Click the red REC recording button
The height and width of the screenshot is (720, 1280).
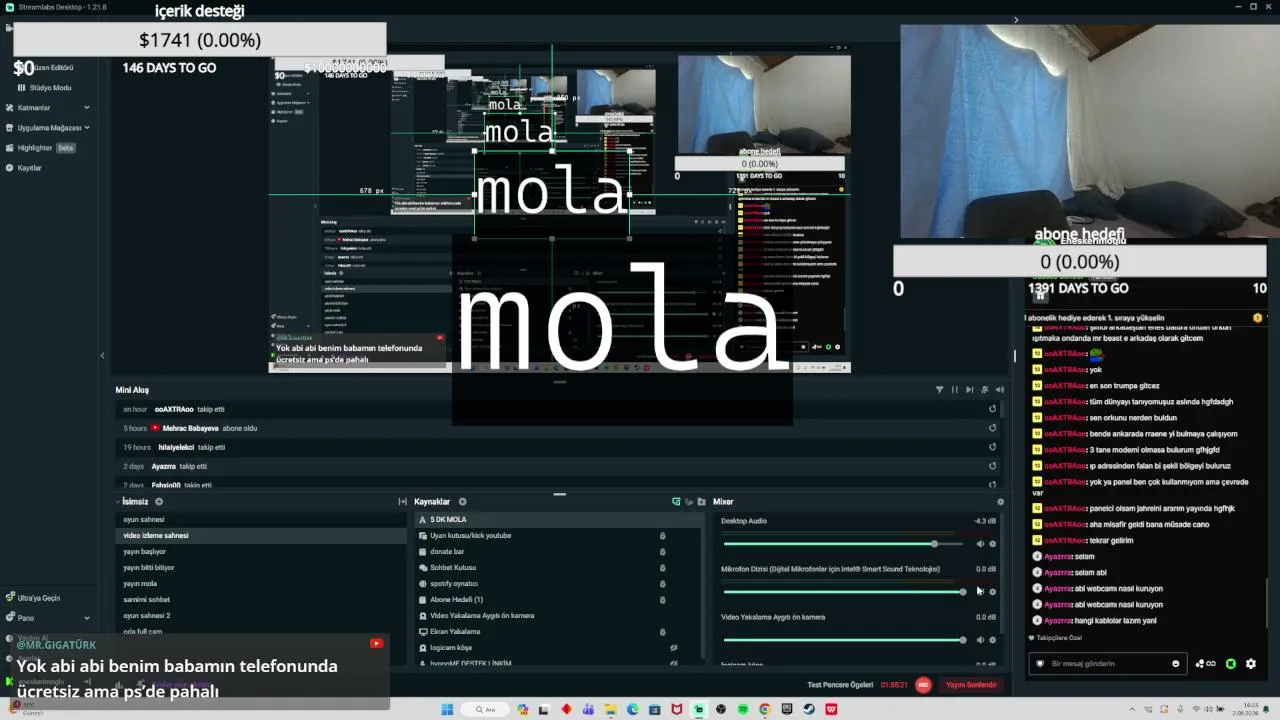(x=924, y=685)
